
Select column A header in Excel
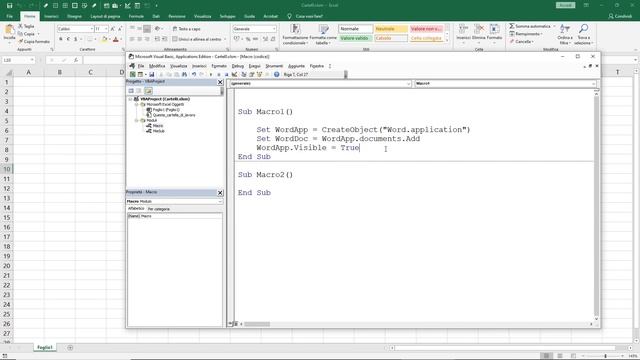coord(29,72)
